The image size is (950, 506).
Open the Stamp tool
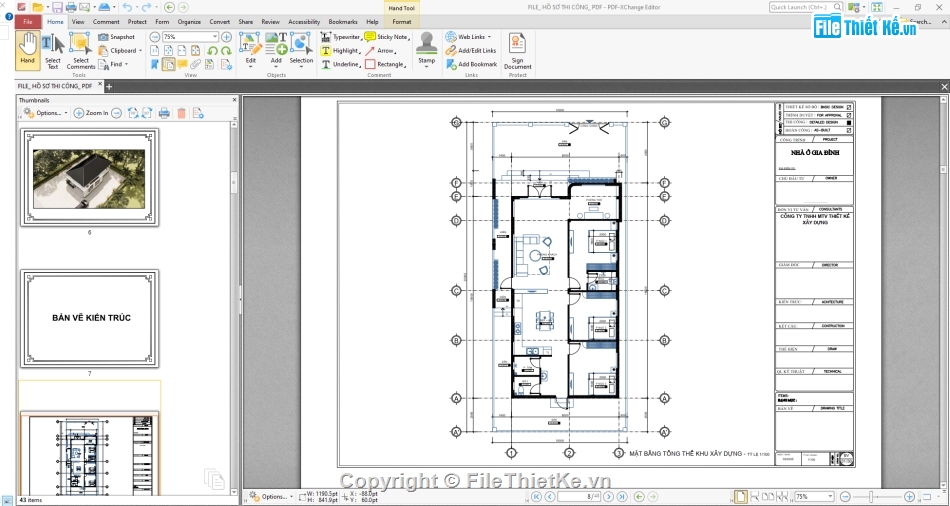pos(427,48)
